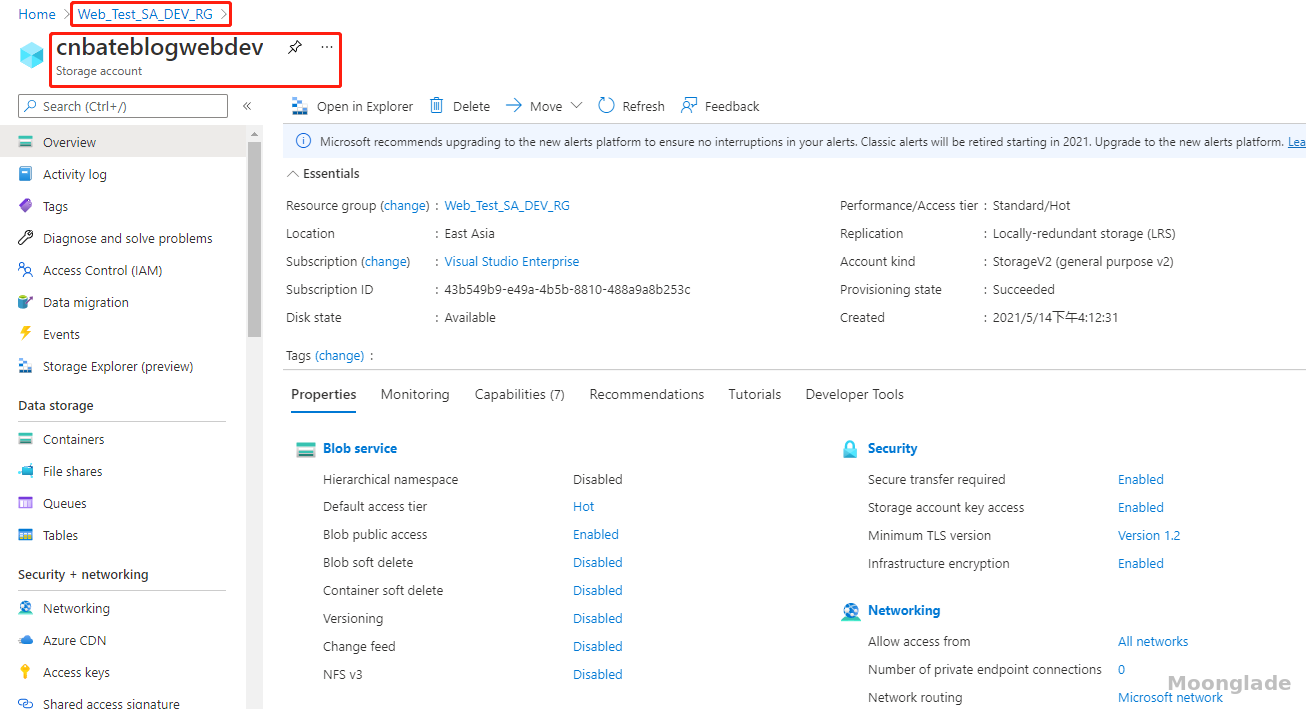Click the storage account cube icon
Viewport: 1306px width, 709px height.
pos(32,55)
